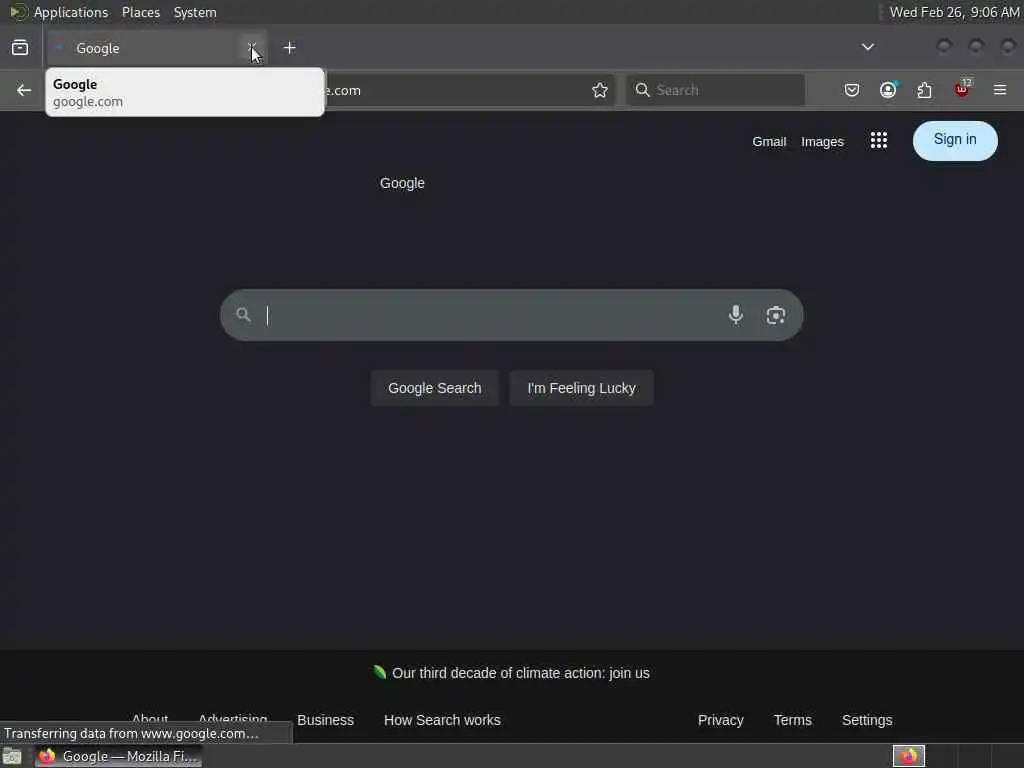The image size is (1024, 768).
Task: Expand the list all tabs chevron
Action: click(868, 47)
